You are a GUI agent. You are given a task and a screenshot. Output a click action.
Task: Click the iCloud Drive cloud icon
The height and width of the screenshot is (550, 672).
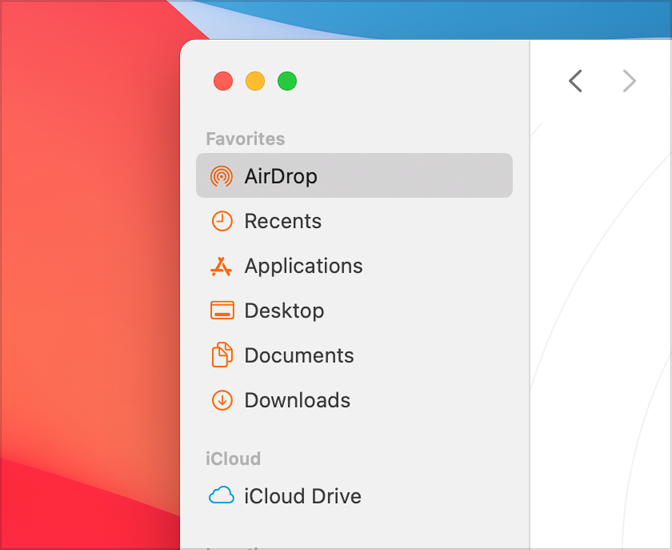(x=221, y=495)
